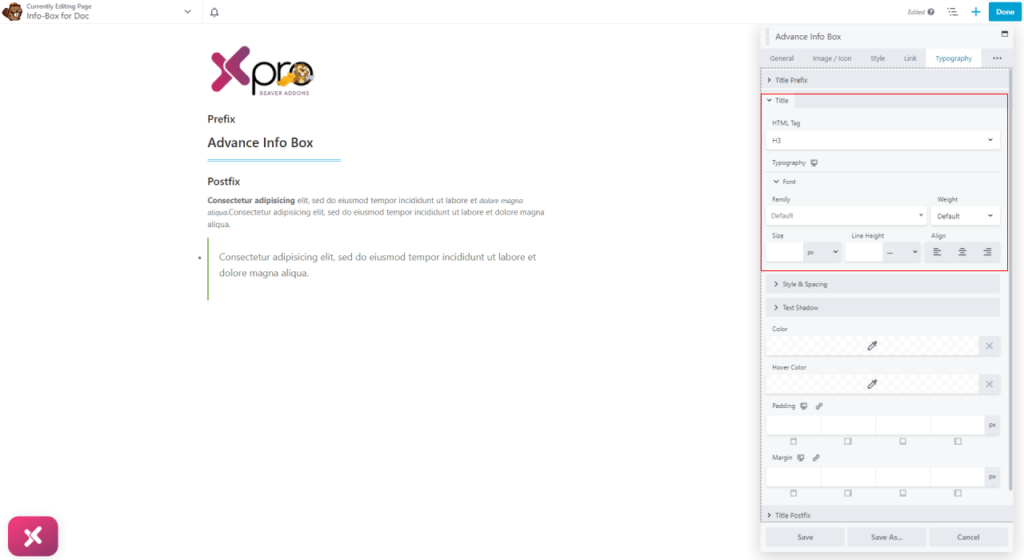
Task: Expand the Title Postfix section
Action: [x=886, y=515]
